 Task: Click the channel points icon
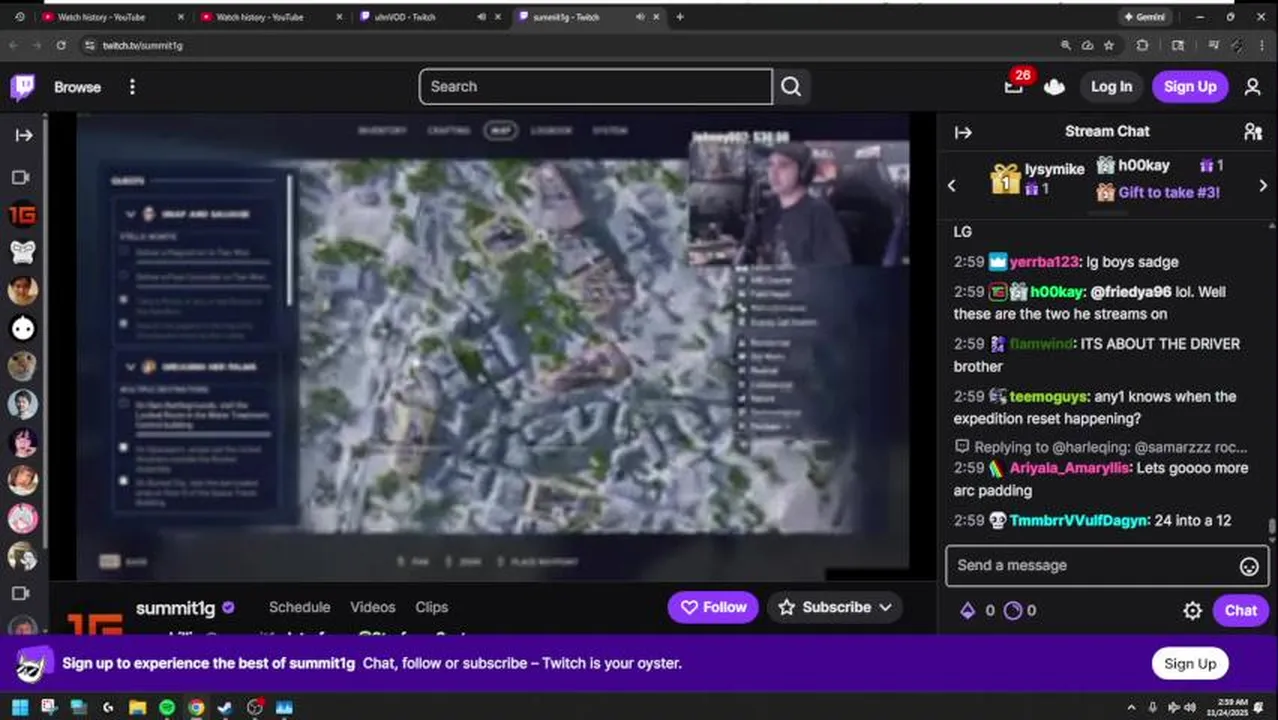(1013, 610)
